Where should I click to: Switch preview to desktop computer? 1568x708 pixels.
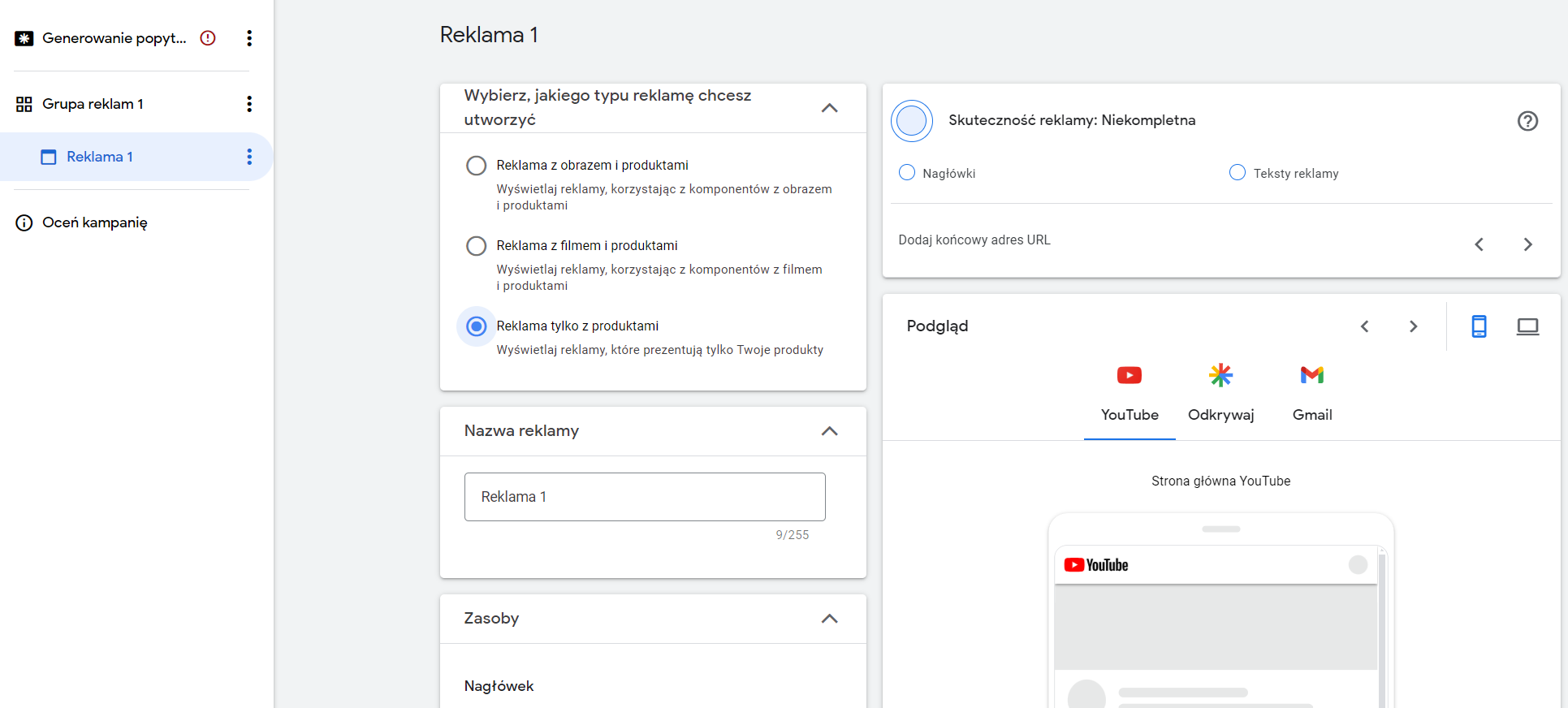pyautogui.click(x=1527, y=326)
